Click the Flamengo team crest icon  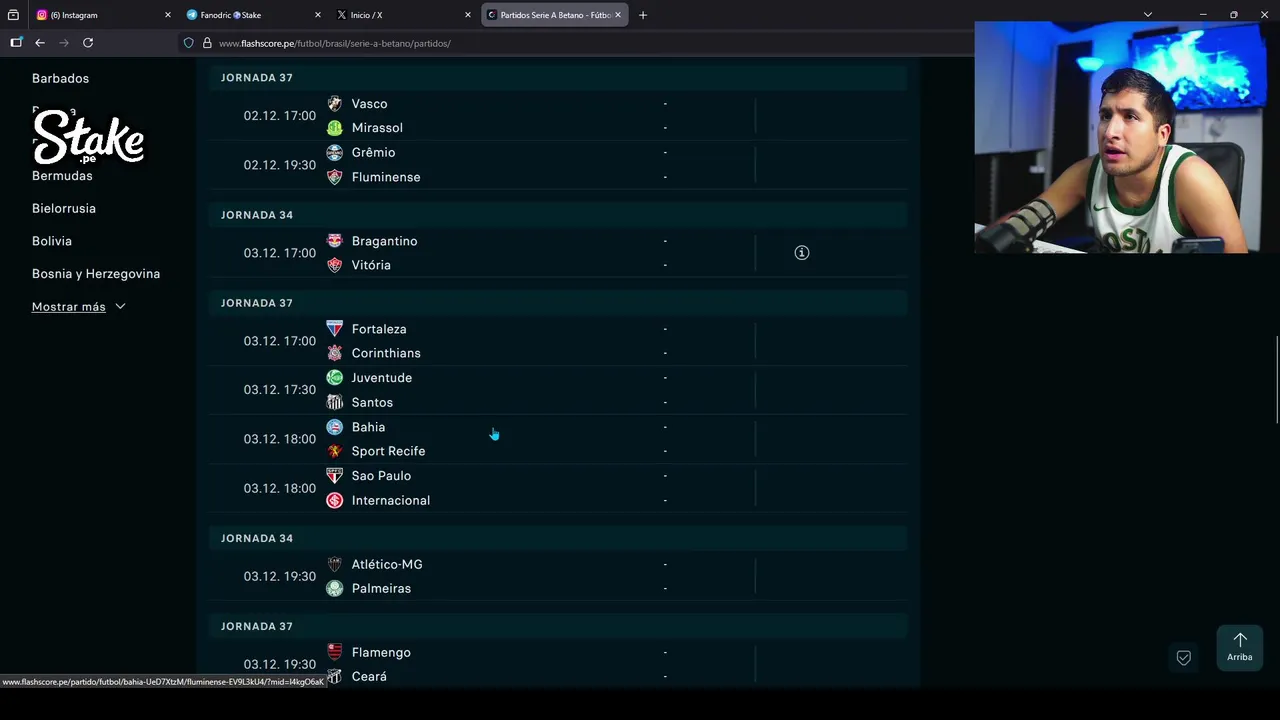pos(335,652)
